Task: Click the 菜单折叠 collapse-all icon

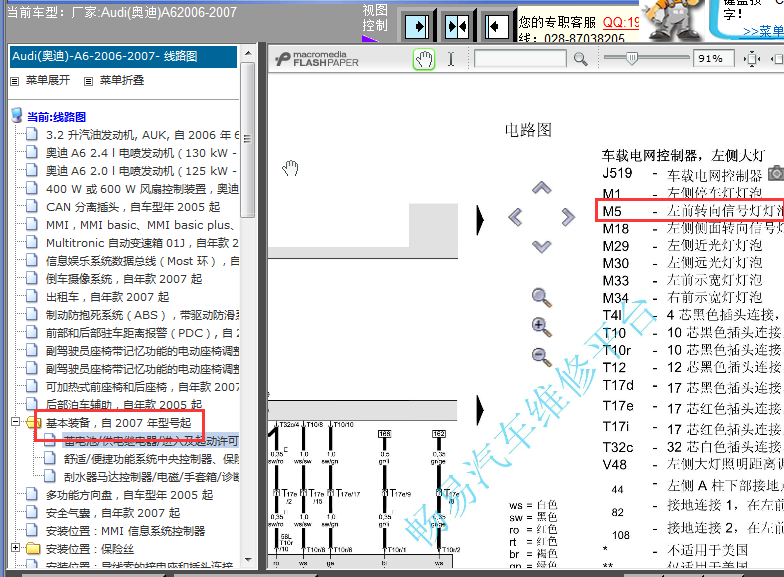Action: coord(88,81)
